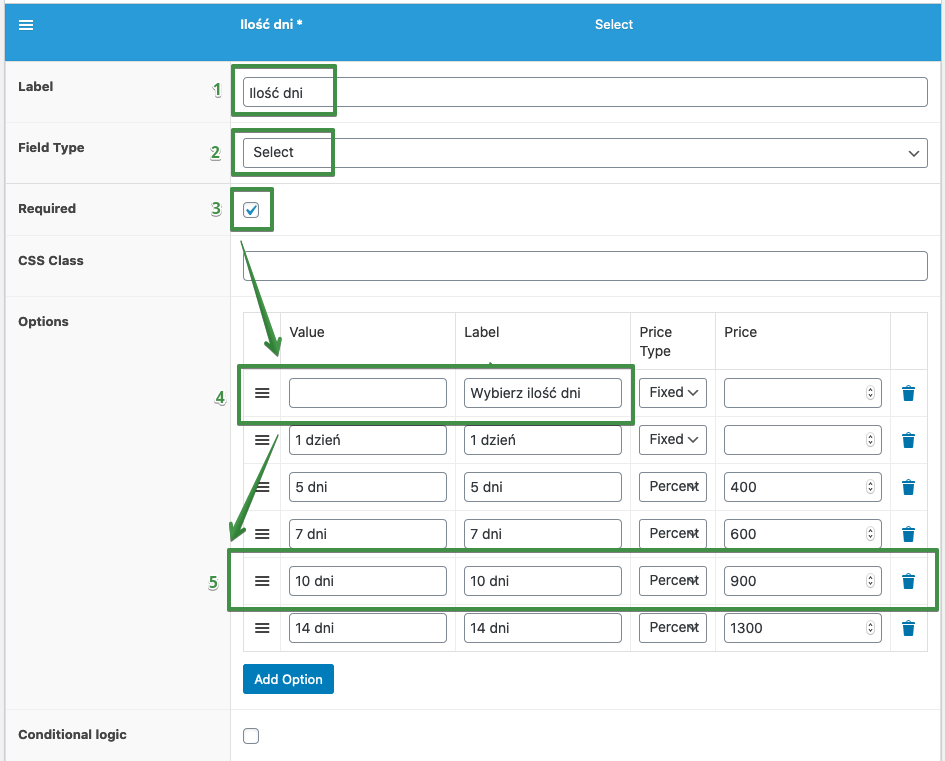Click the empty Value field in first option row
945x761 pixels.
(x=368, y=393)
